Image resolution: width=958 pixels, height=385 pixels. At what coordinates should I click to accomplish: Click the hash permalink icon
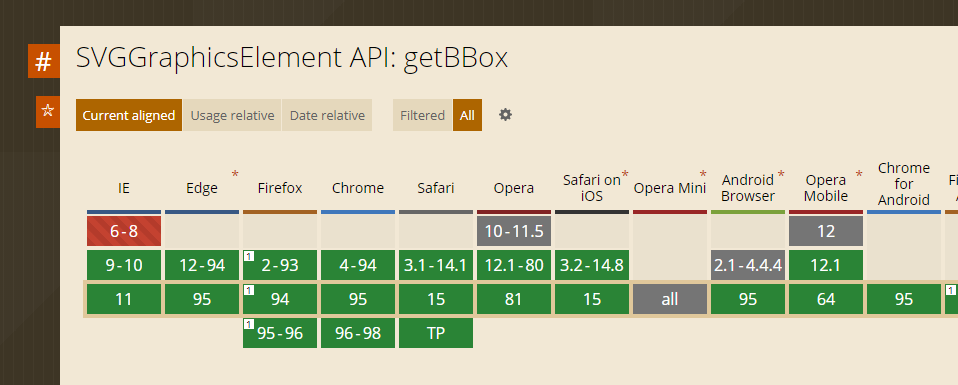[43, 61]
